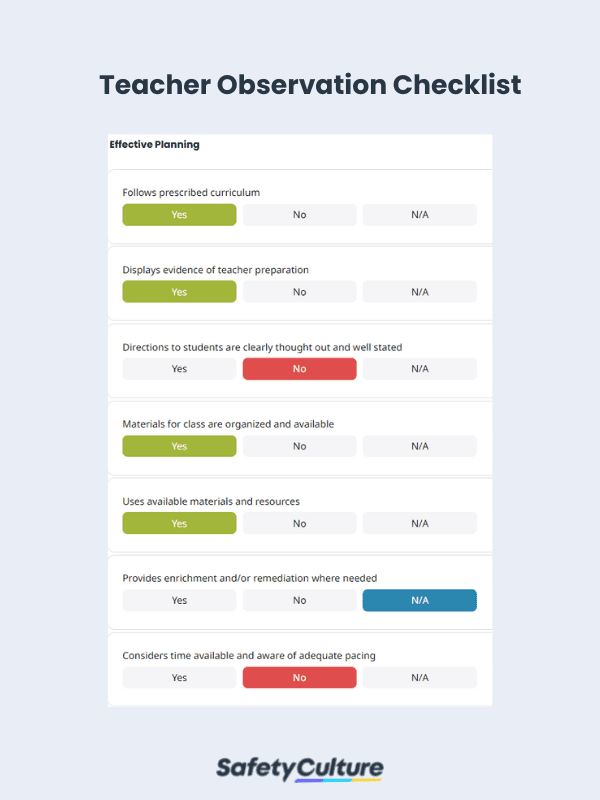The height and width of the screenshot is (800, 600).
Task: Select Yes for Considers time and adequate pacing
Action: [178, 677]
